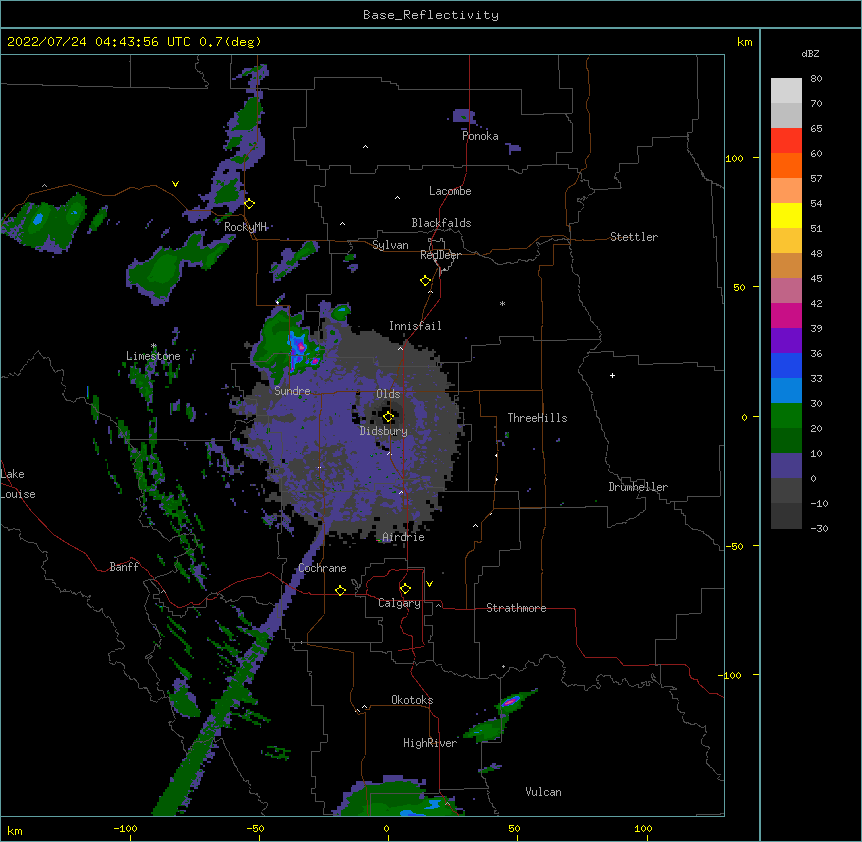Click the Lacombe label
The width and height of the screenshot is (862, 842).
(450, 191)
